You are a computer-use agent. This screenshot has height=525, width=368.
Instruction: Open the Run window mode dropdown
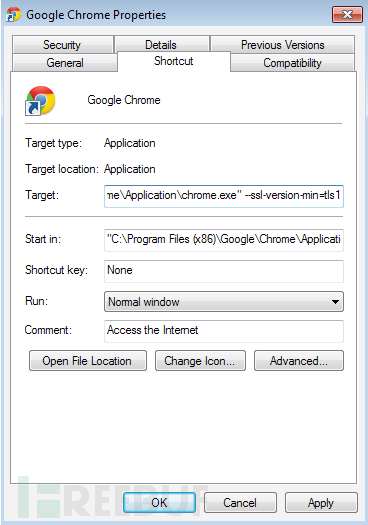coord(224,302)
